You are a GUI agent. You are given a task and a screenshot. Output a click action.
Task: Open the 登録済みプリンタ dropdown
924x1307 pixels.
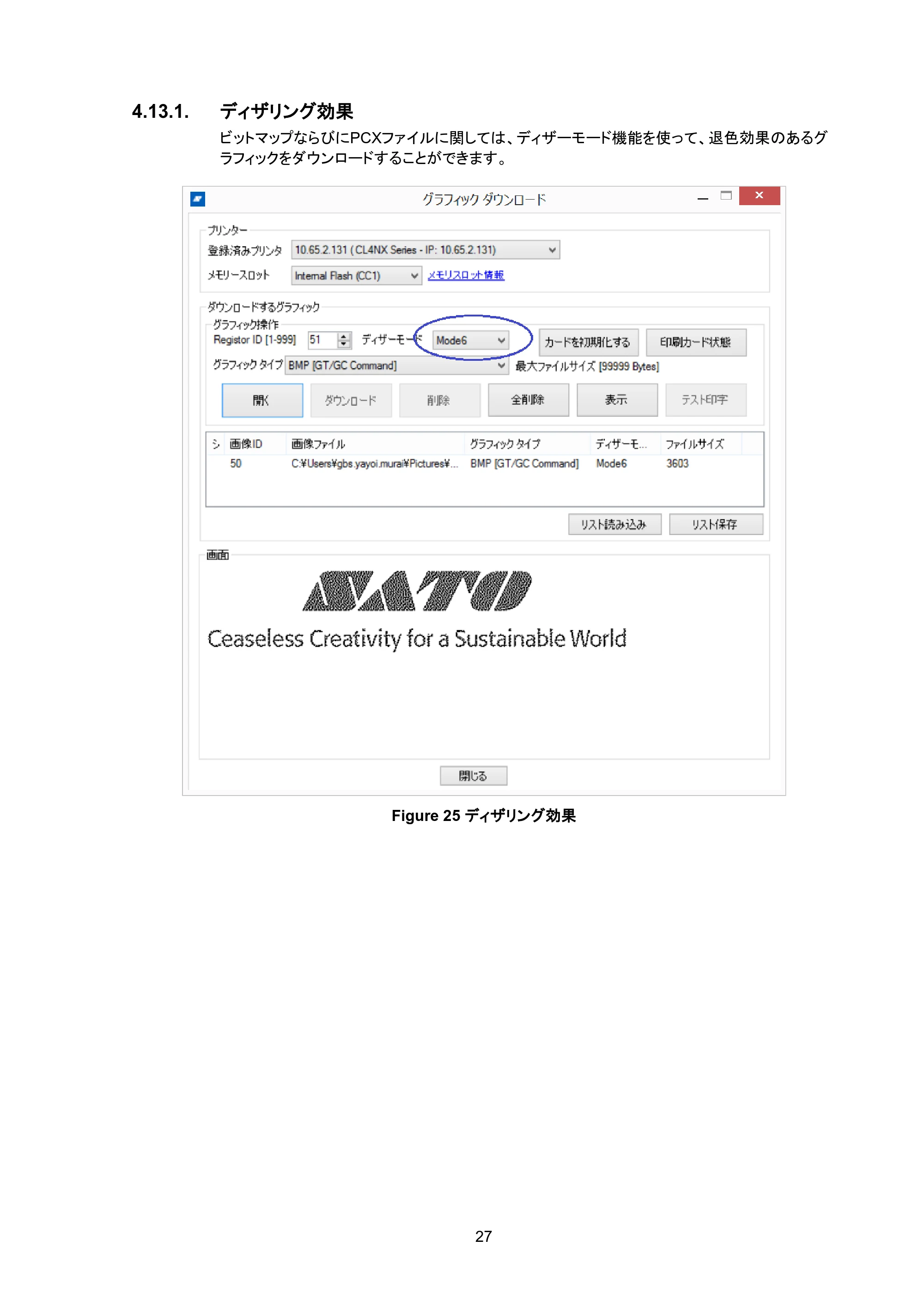pyautogui.click(x=426, y=250)
